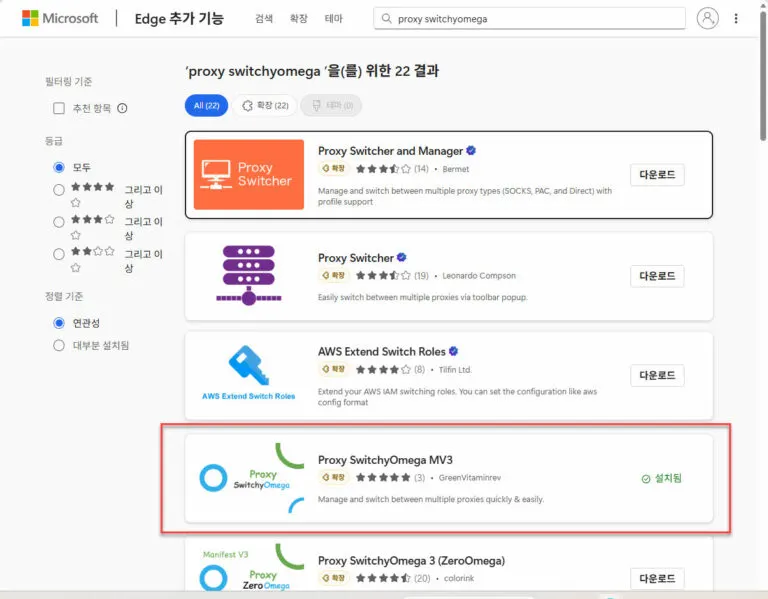Open the three-dot more options menu
Viewport: 768px width, 599px height.
[x=736, y=18]
